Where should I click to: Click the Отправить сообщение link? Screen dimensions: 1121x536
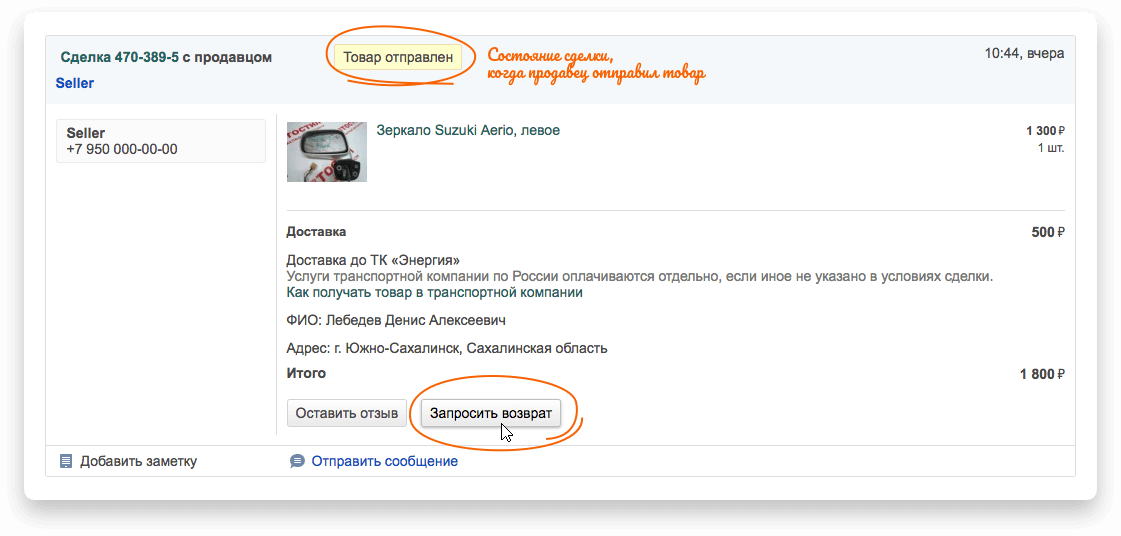tap(384, 461)
